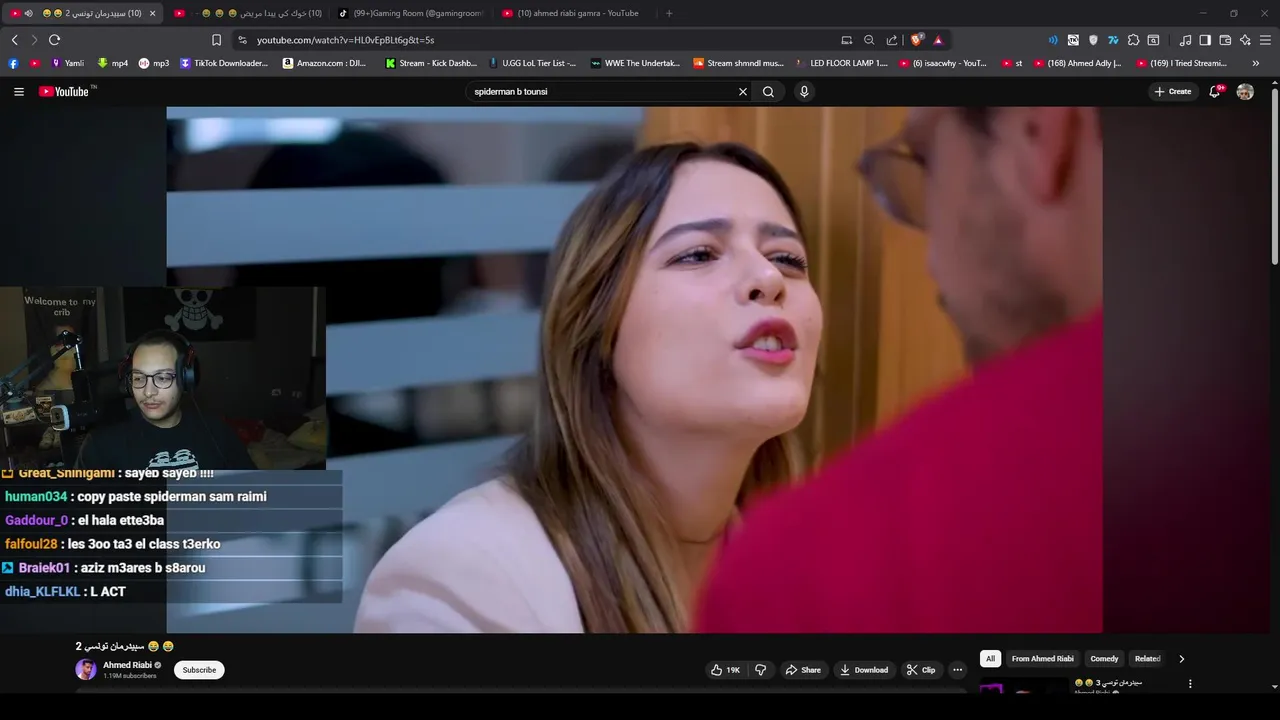
Task: Start voice search with microphone icon
Action: coord(803,91)
